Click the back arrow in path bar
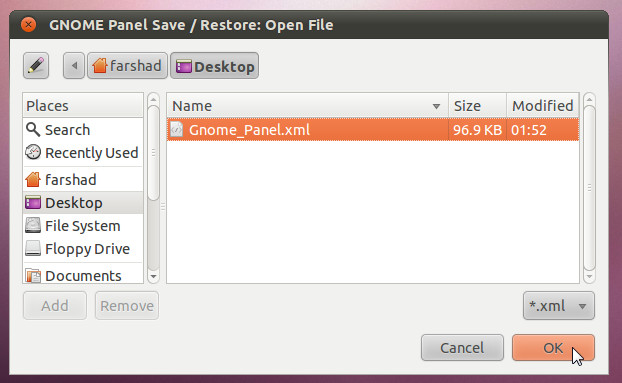This screenshot has height=383, width=622. [74, 66]
